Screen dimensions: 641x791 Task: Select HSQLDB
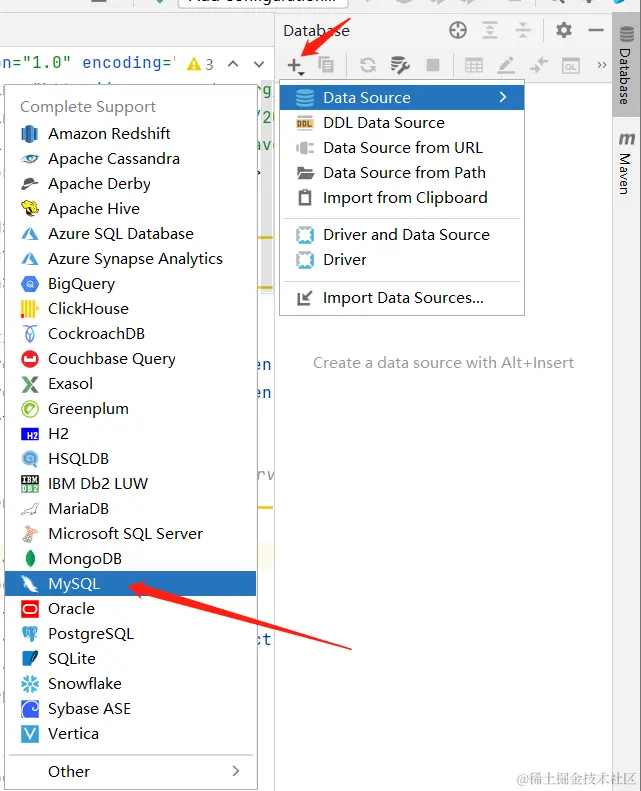pos(131,459)
